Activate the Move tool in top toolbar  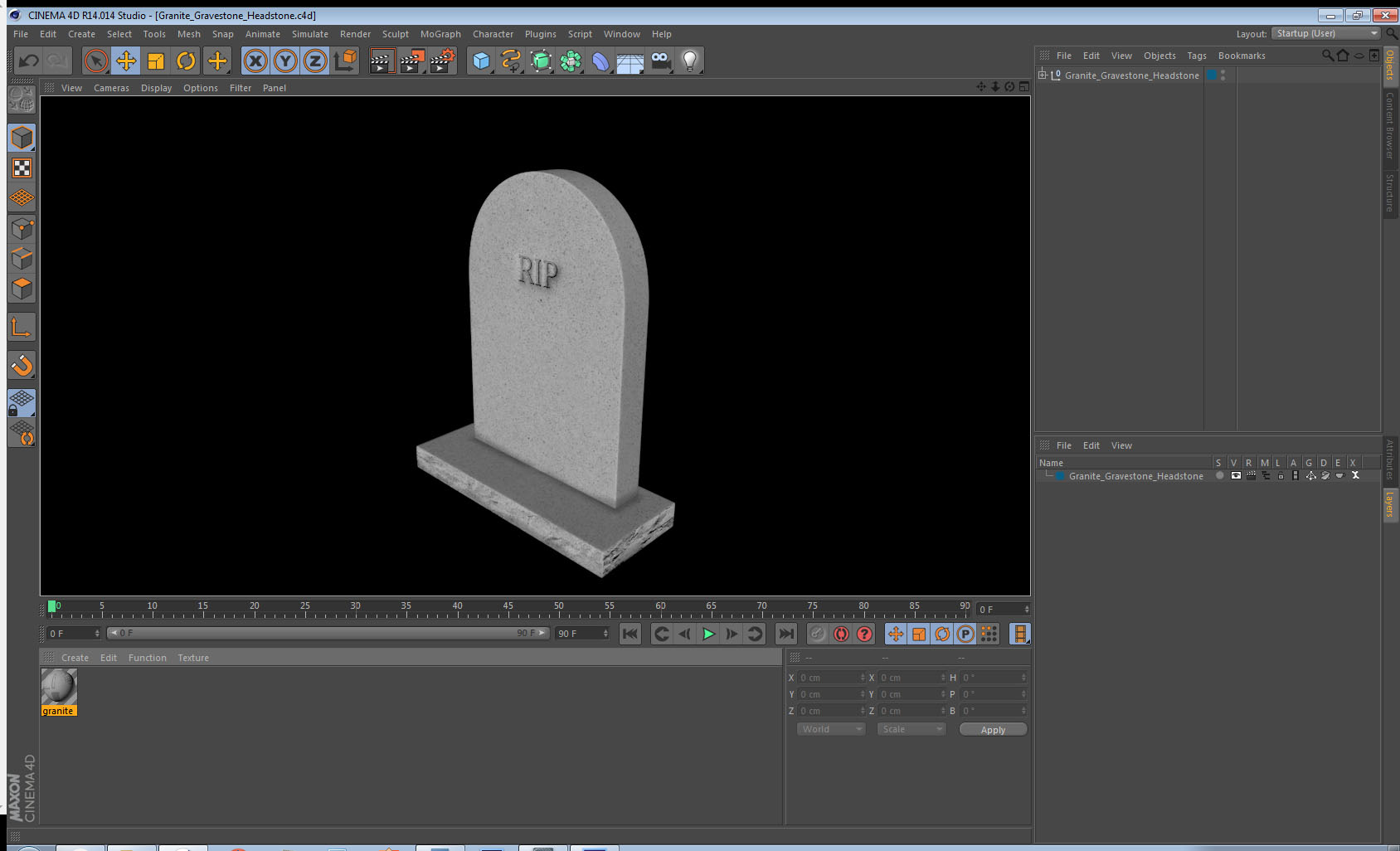(x=126, y=61)
